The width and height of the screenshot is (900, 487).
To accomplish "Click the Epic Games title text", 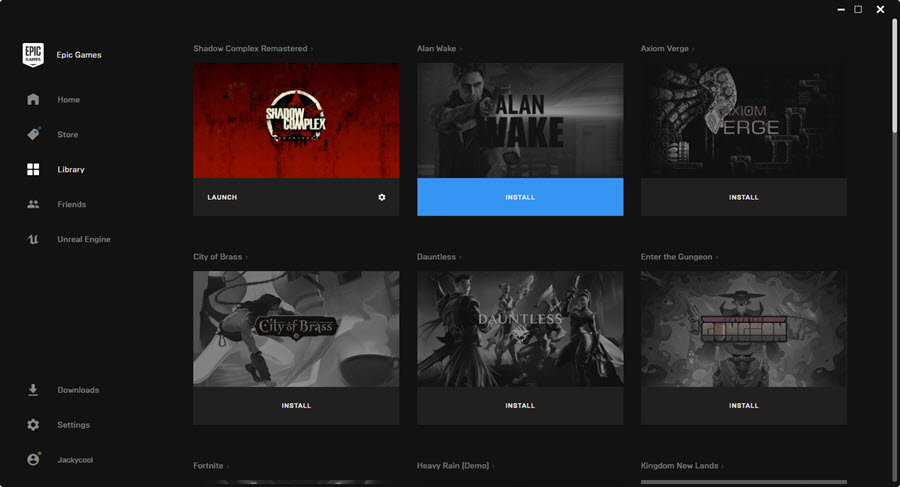I will coord(79,55).
